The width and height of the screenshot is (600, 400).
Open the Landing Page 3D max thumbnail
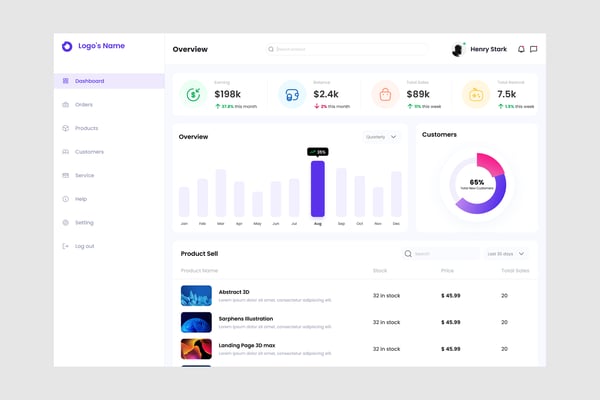[196, 349]
